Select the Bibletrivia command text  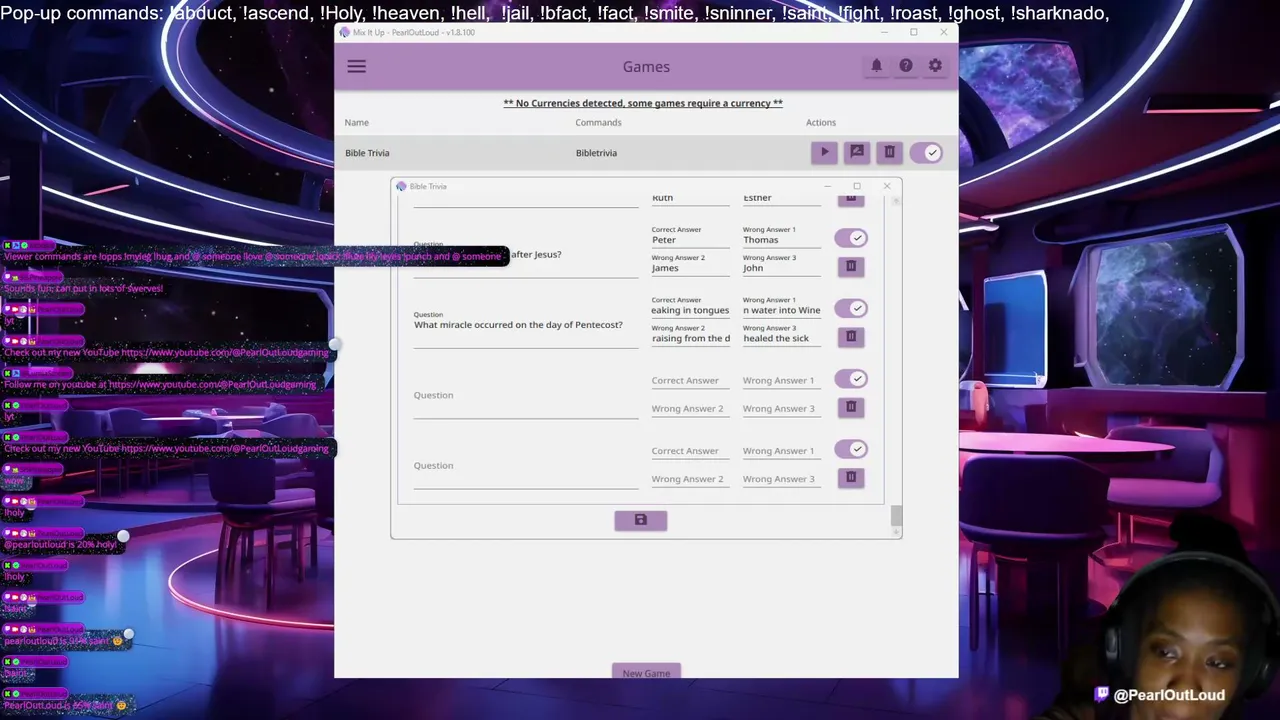coord(596,153)
